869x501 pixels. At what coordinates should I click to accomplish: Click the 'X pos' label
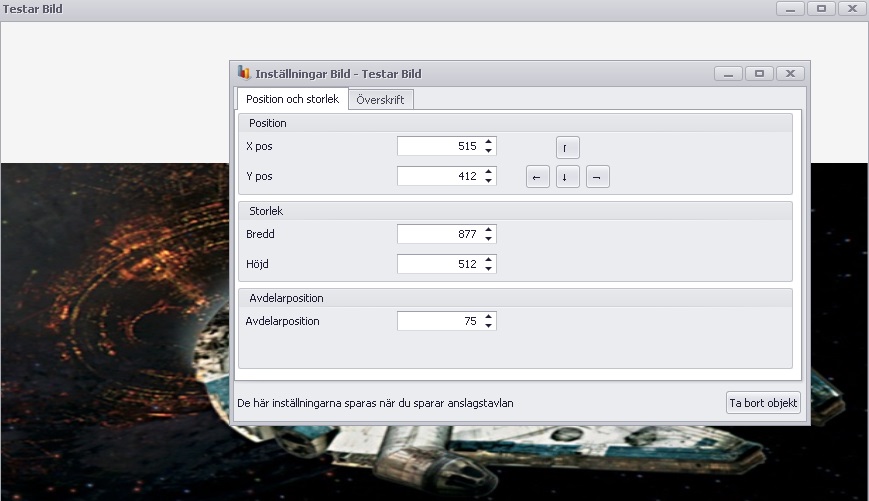pos(259,146)
